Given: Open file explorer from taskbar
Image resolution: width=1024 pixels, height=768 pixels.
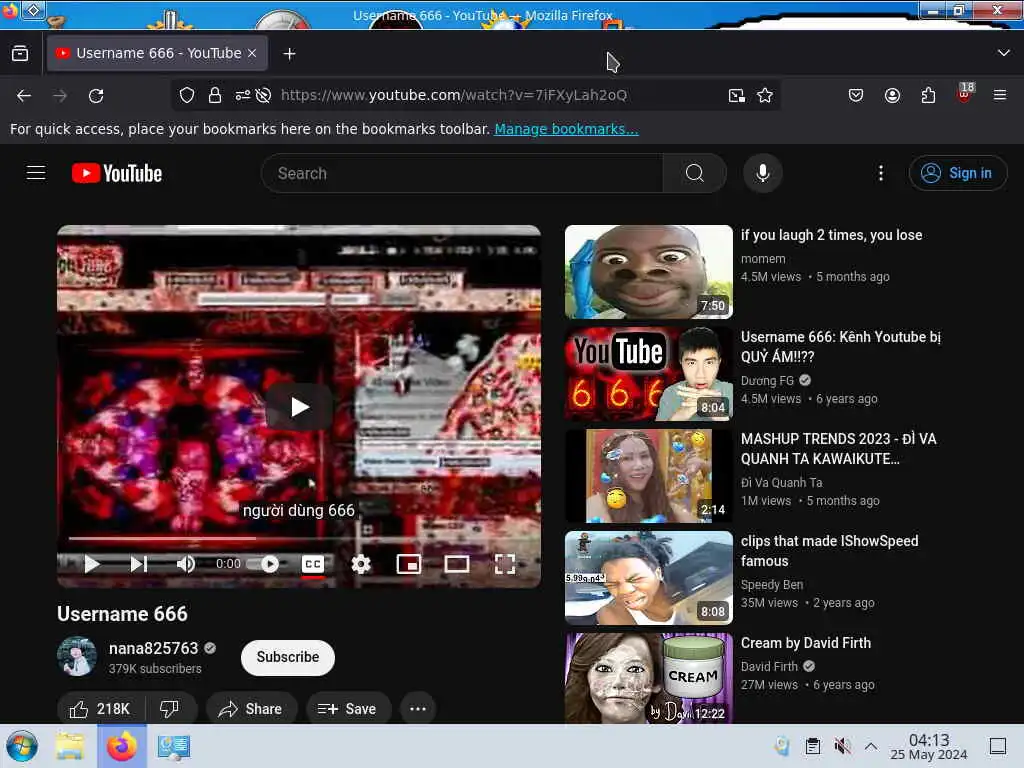Looking at the screenshot, I should [x=70, y=746].
